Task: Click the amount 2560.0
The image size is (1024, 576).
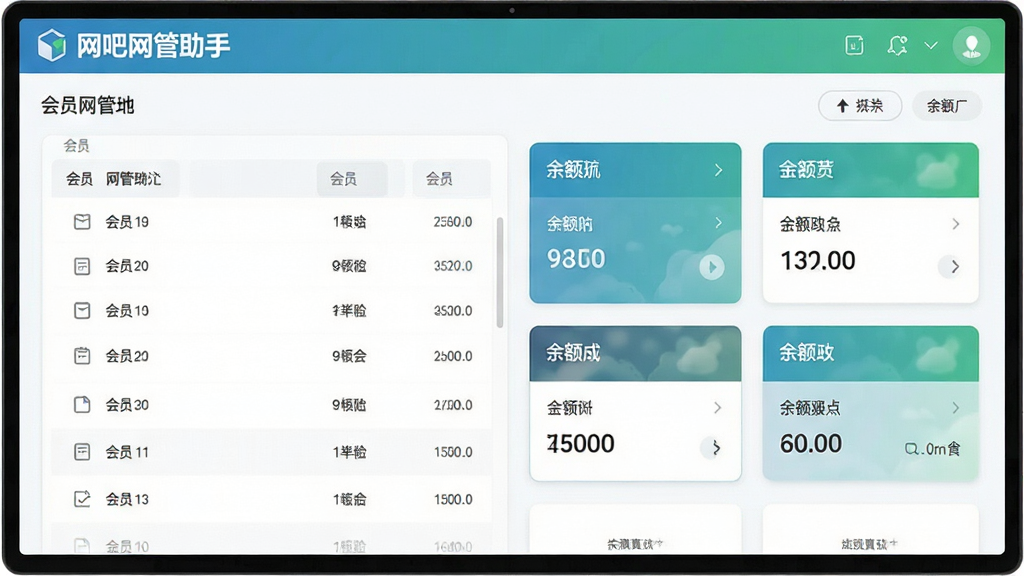Action: pyautogui.click(x=453, y=222)
